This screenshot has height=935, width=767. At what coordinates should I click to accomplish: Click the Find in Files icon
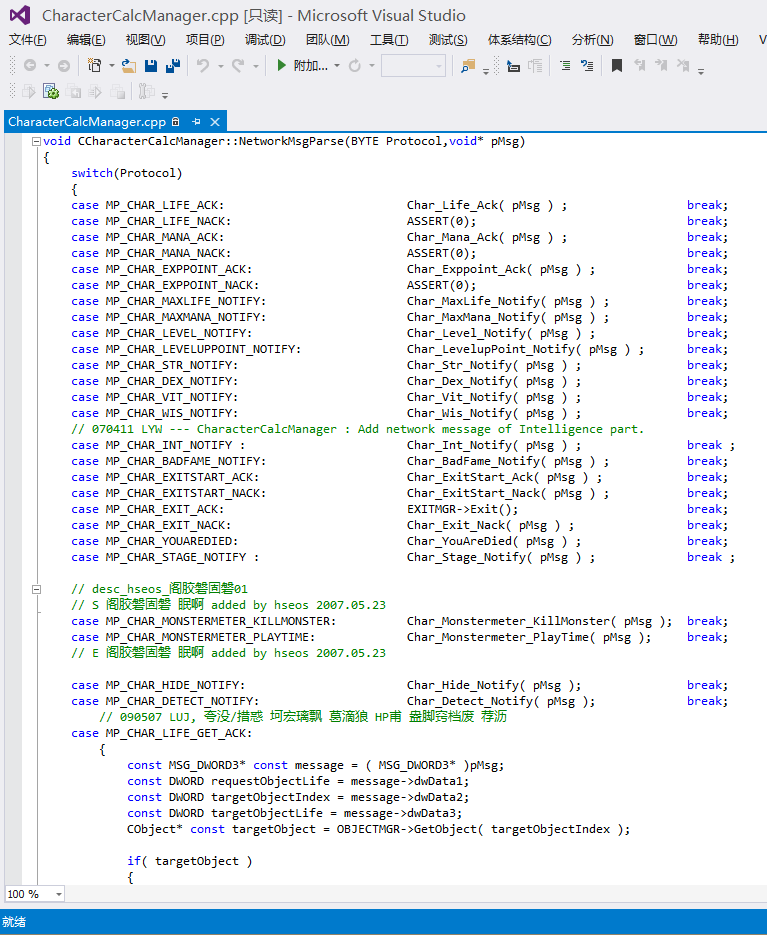468,66
